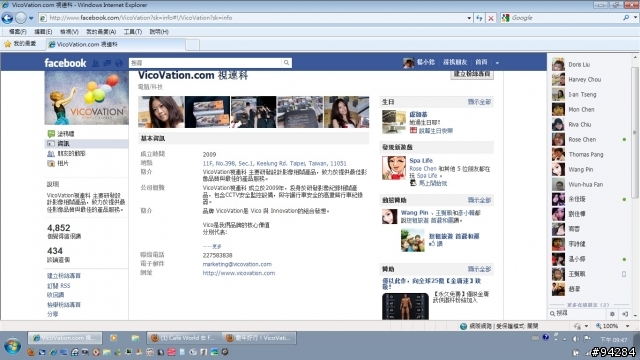Open the status bar privacy dropdown arrow
This screenshot has height=360, width=640.
(586, 326)
